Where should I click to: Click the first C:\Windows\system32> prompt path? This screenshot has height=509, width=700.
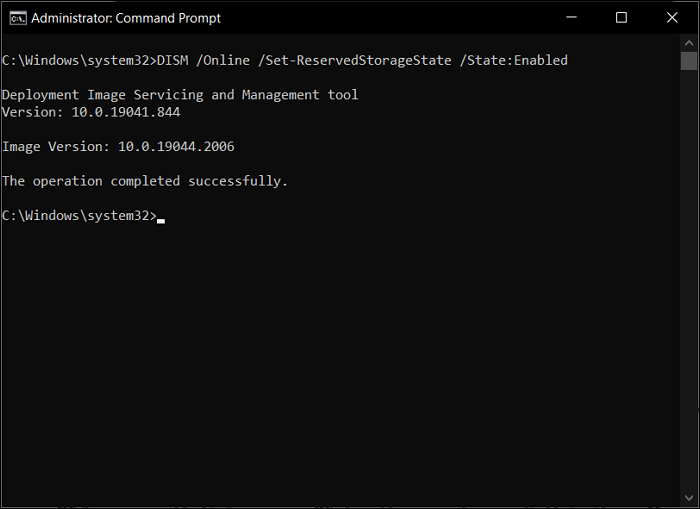pyautogui.click(x=78, y=61)
